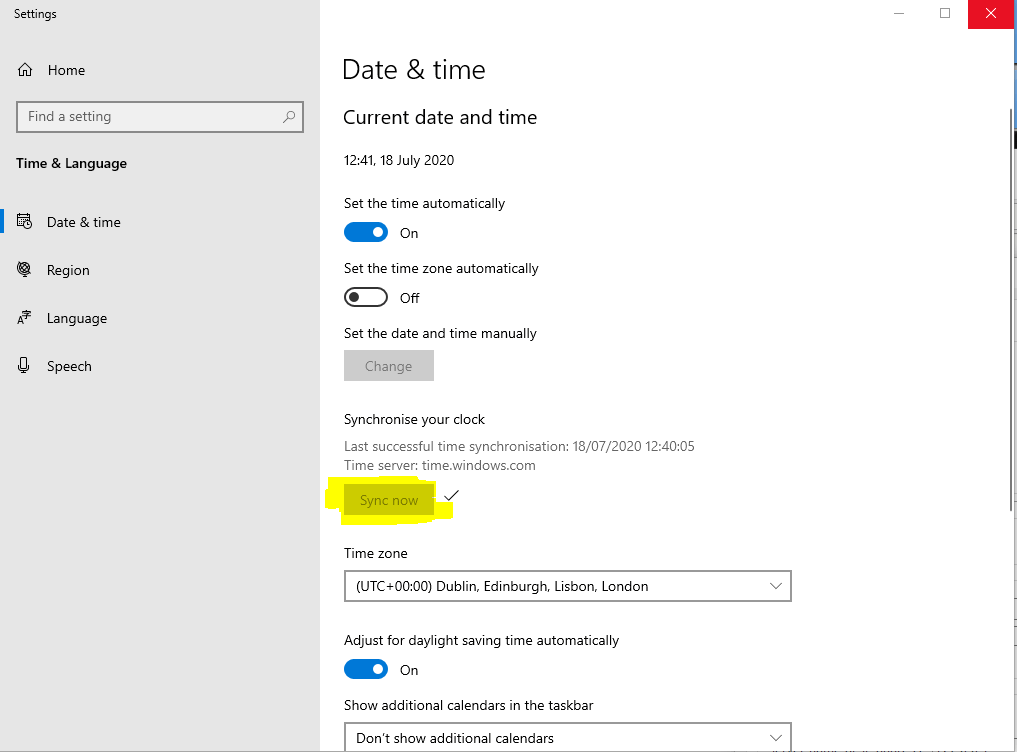Click the Sync now button
This screenshot has width=1017, height=752.
(x=389, y=500)
